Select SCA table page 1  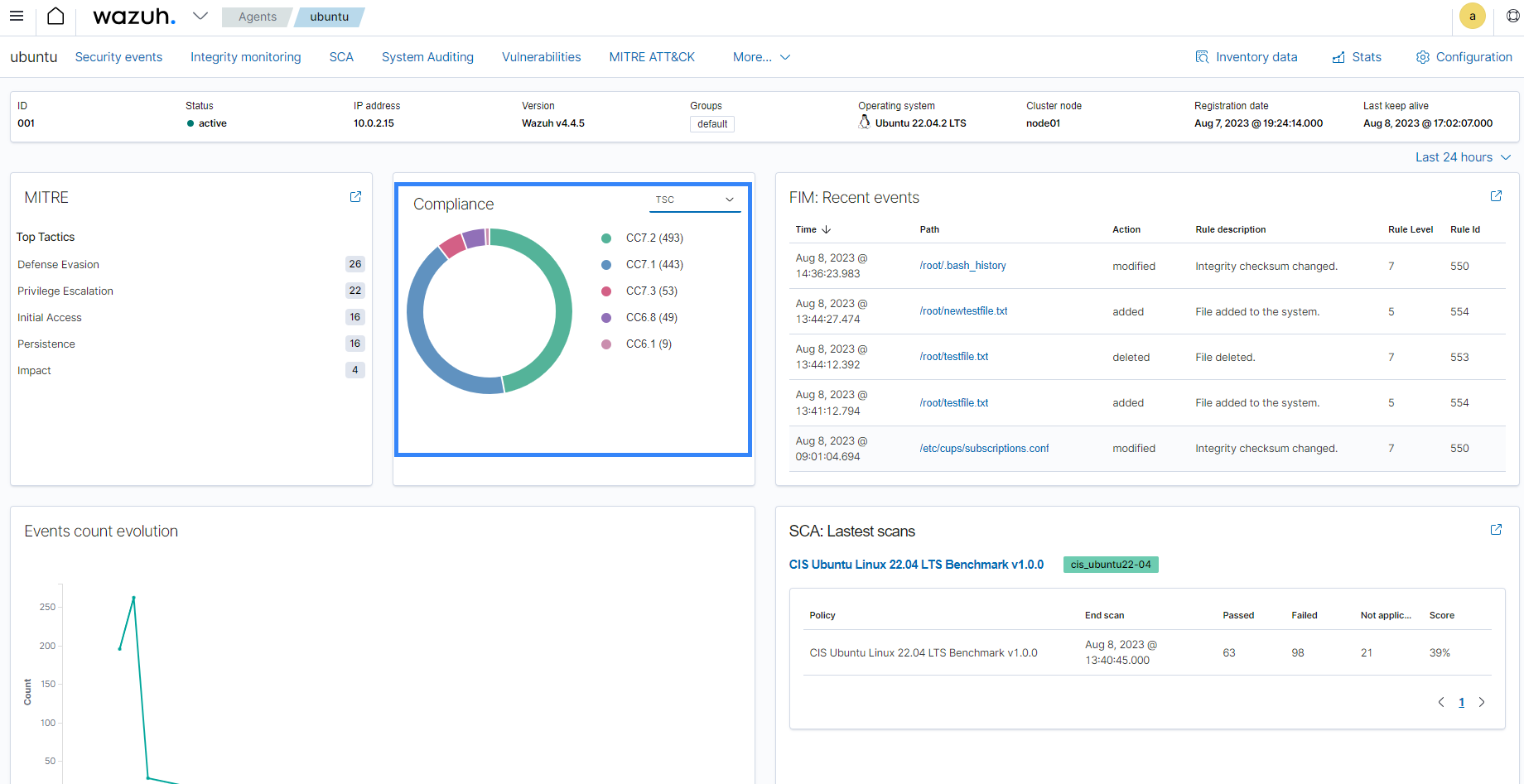(1461, 703)
